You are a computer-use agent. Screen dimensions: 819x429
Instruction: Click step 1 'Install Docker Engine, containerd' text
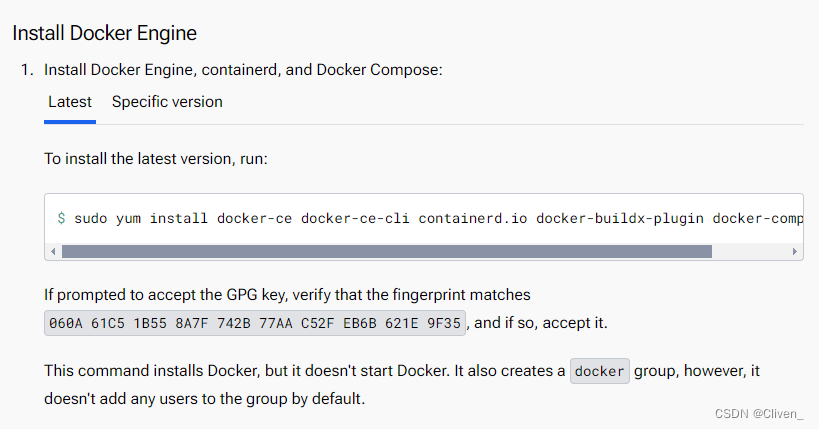[x=243, y=71]
